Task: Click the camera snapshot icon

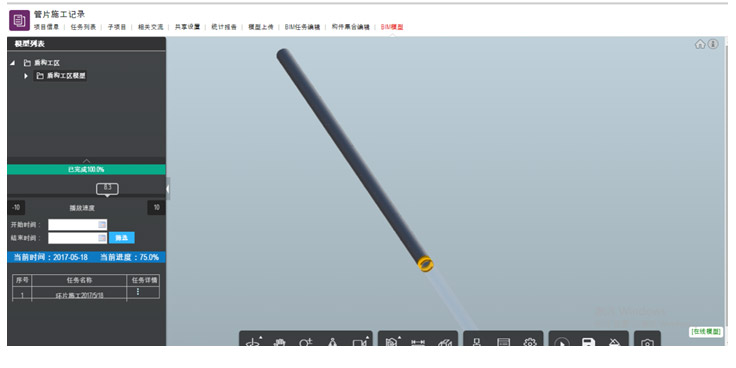Action: (x=647, y=343)
